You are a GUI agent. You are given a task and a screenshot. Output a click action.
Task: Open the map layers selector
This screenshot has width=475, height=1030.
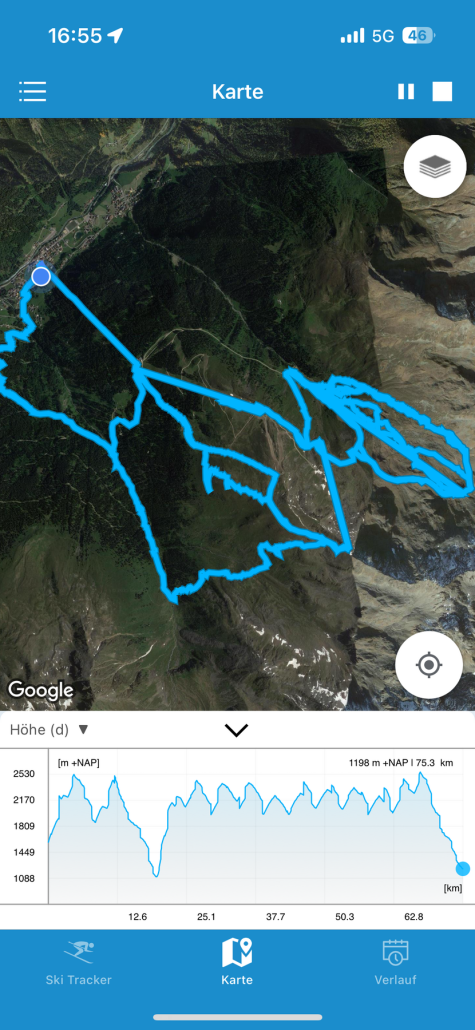click(x=435, y=168)
